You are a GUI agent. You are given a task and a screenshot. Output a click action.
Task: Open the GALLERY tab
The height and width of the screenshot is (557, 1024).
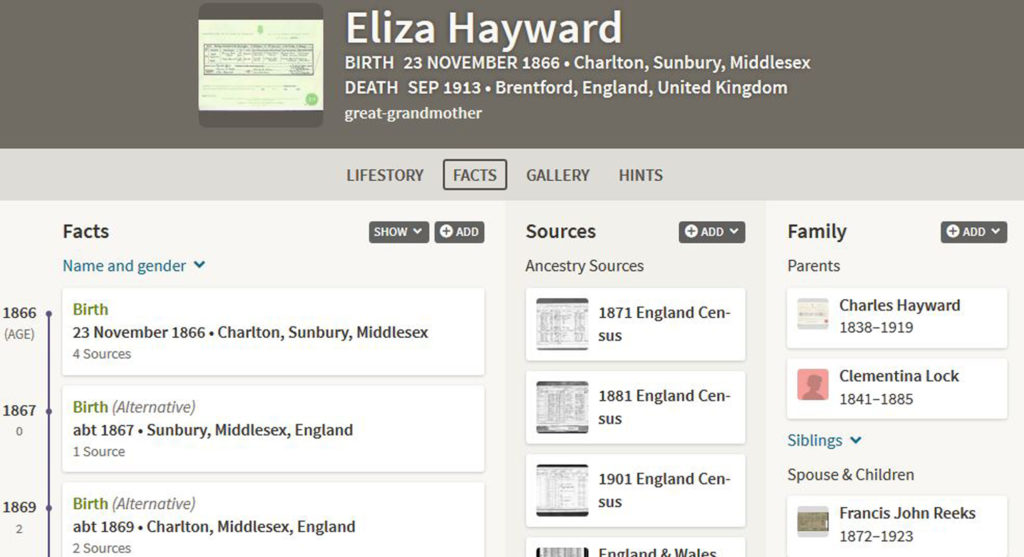[x=558, y=175]
